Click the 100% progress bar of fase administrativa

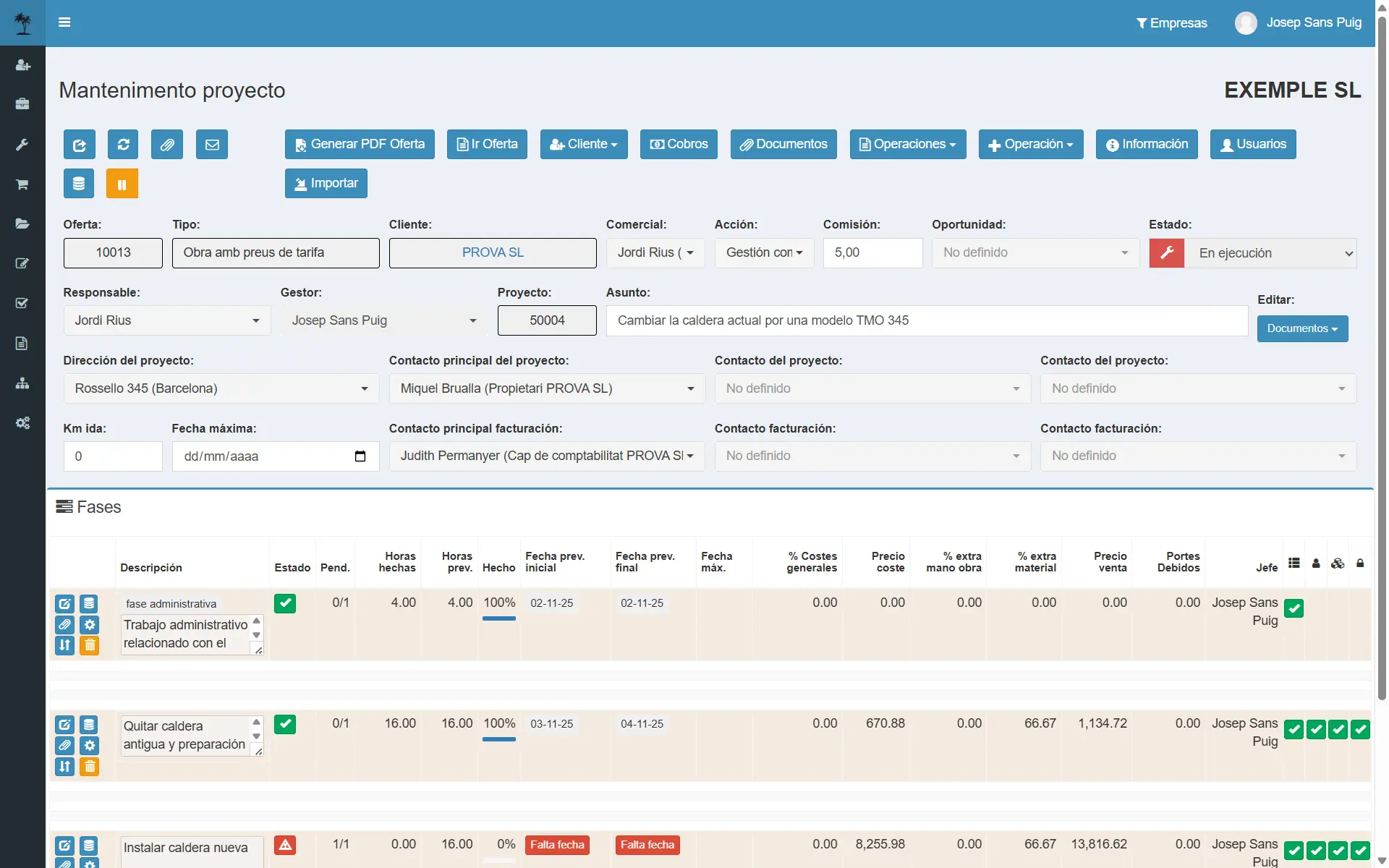tap(498, 618)
